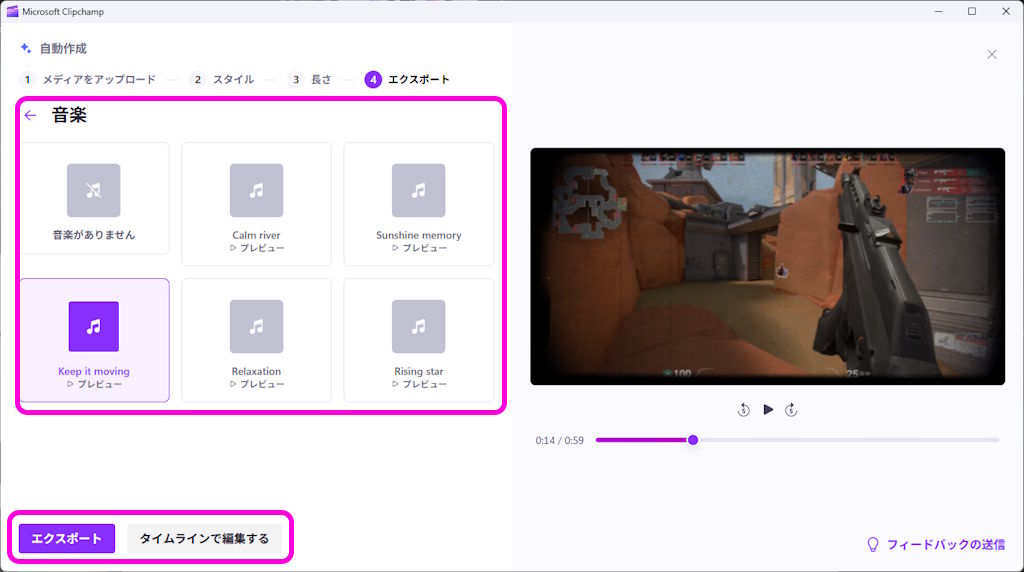The image size is (1024, 572).
Task: Click the video preview thumbnail
Action: [767, 266]
